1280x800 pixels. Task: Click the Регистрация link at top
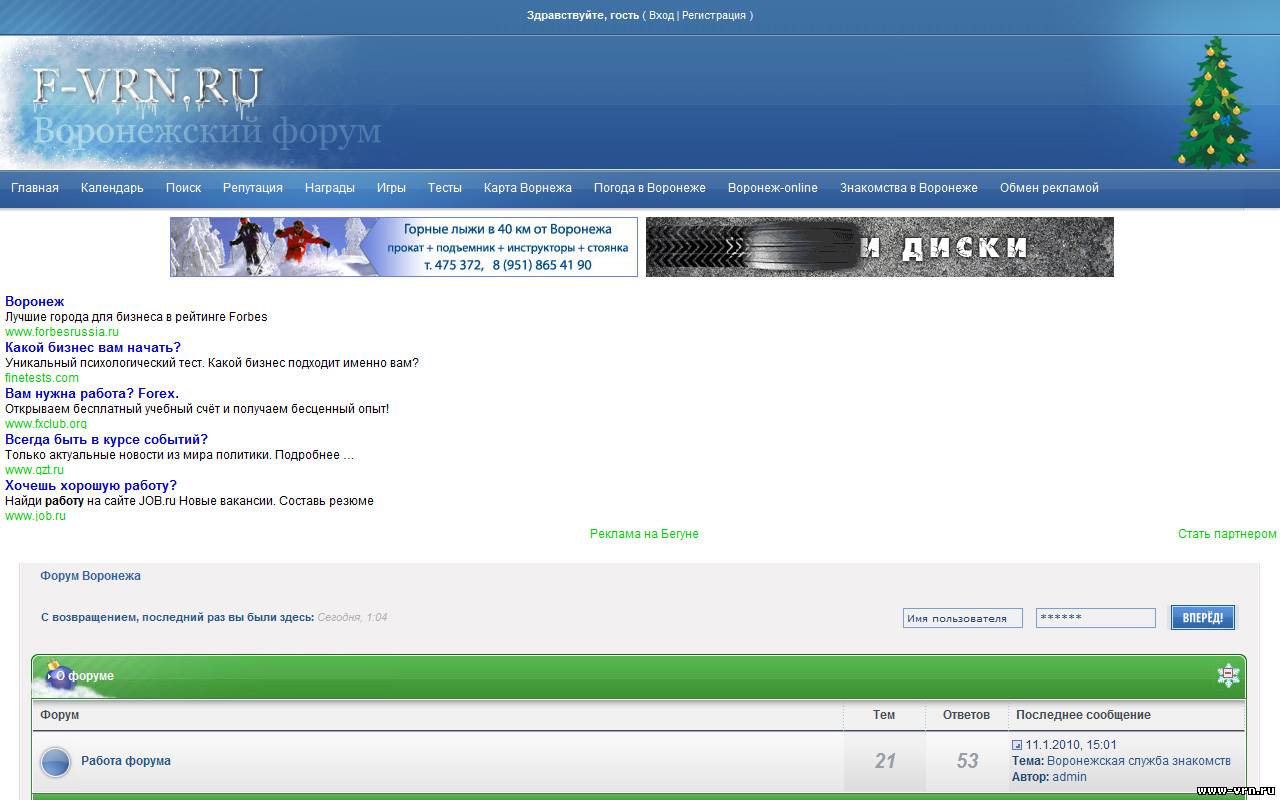[x=713, y=16]
